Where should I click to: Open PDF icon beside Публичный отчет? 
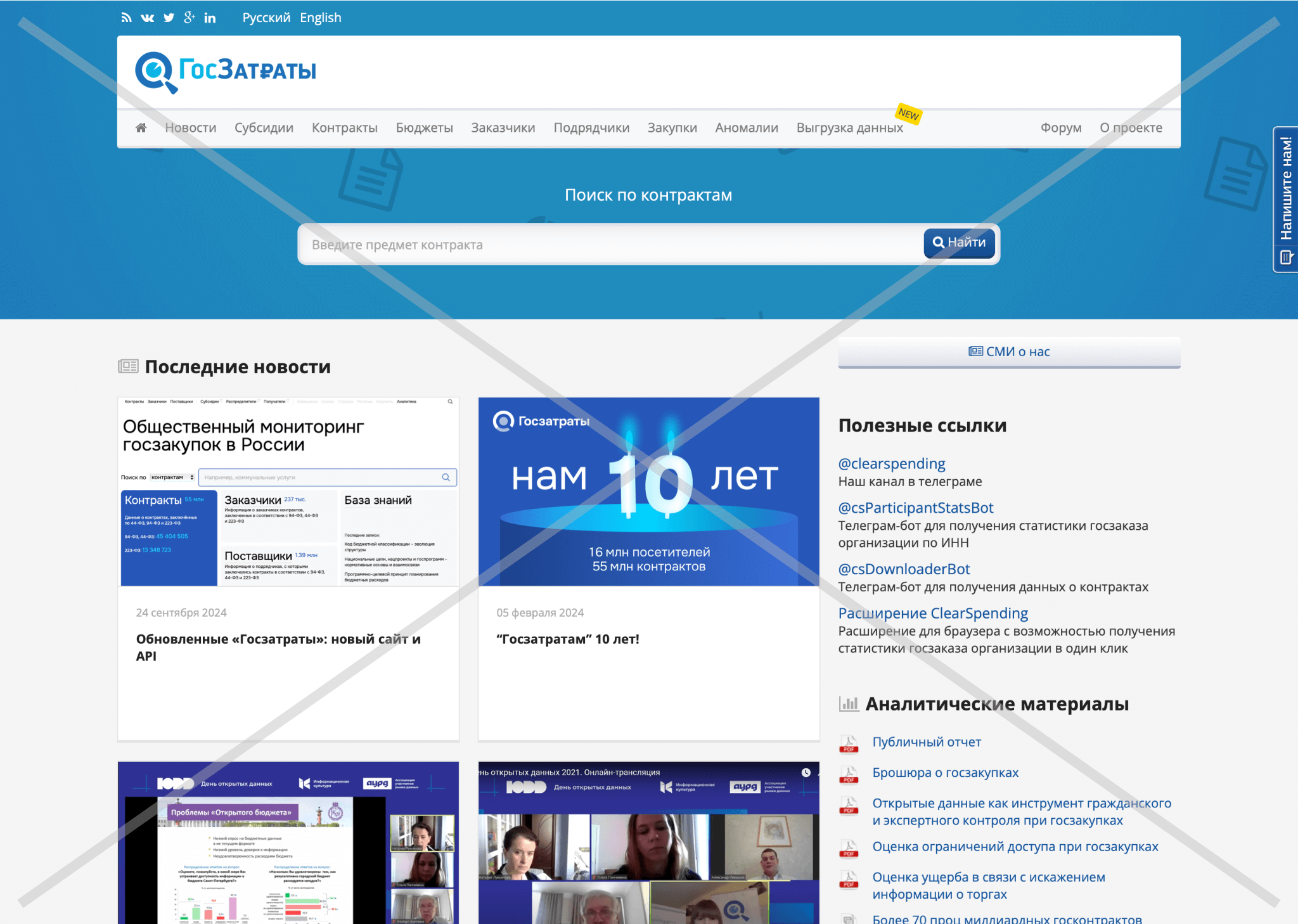(848, 743)
